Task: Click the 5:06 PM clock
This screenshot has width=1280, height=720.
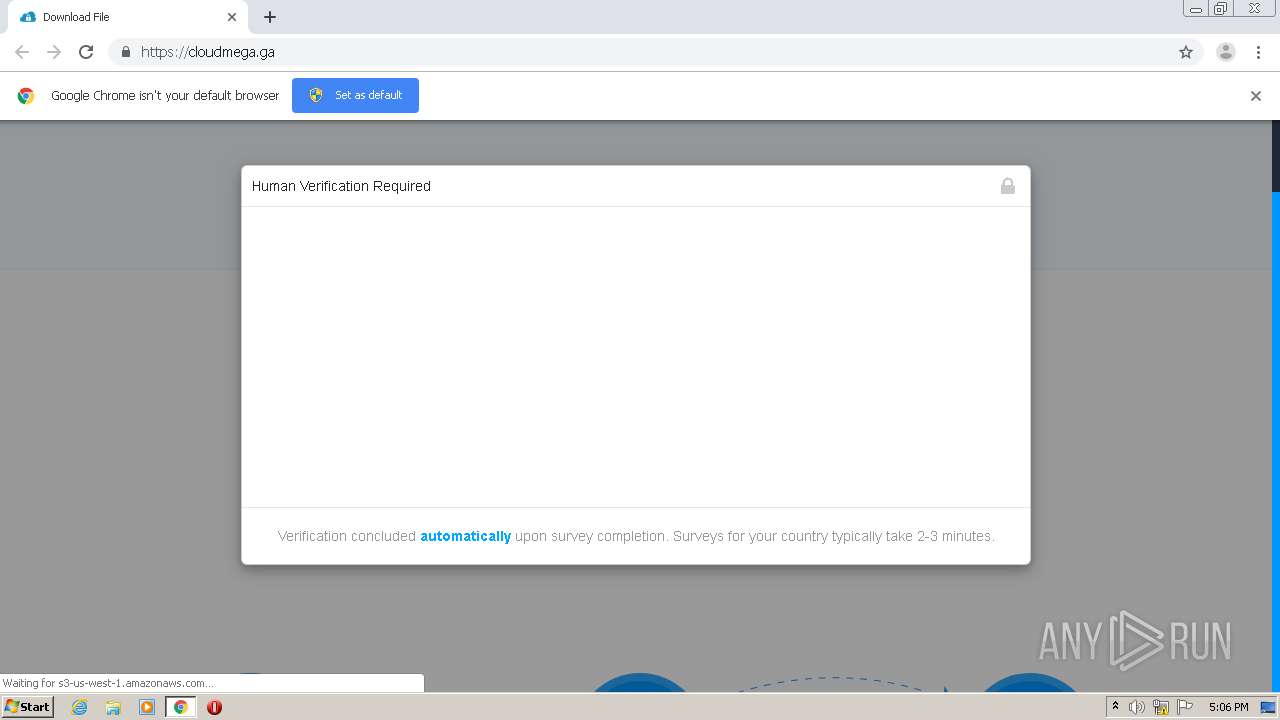Action: (x=1228, y=707)
